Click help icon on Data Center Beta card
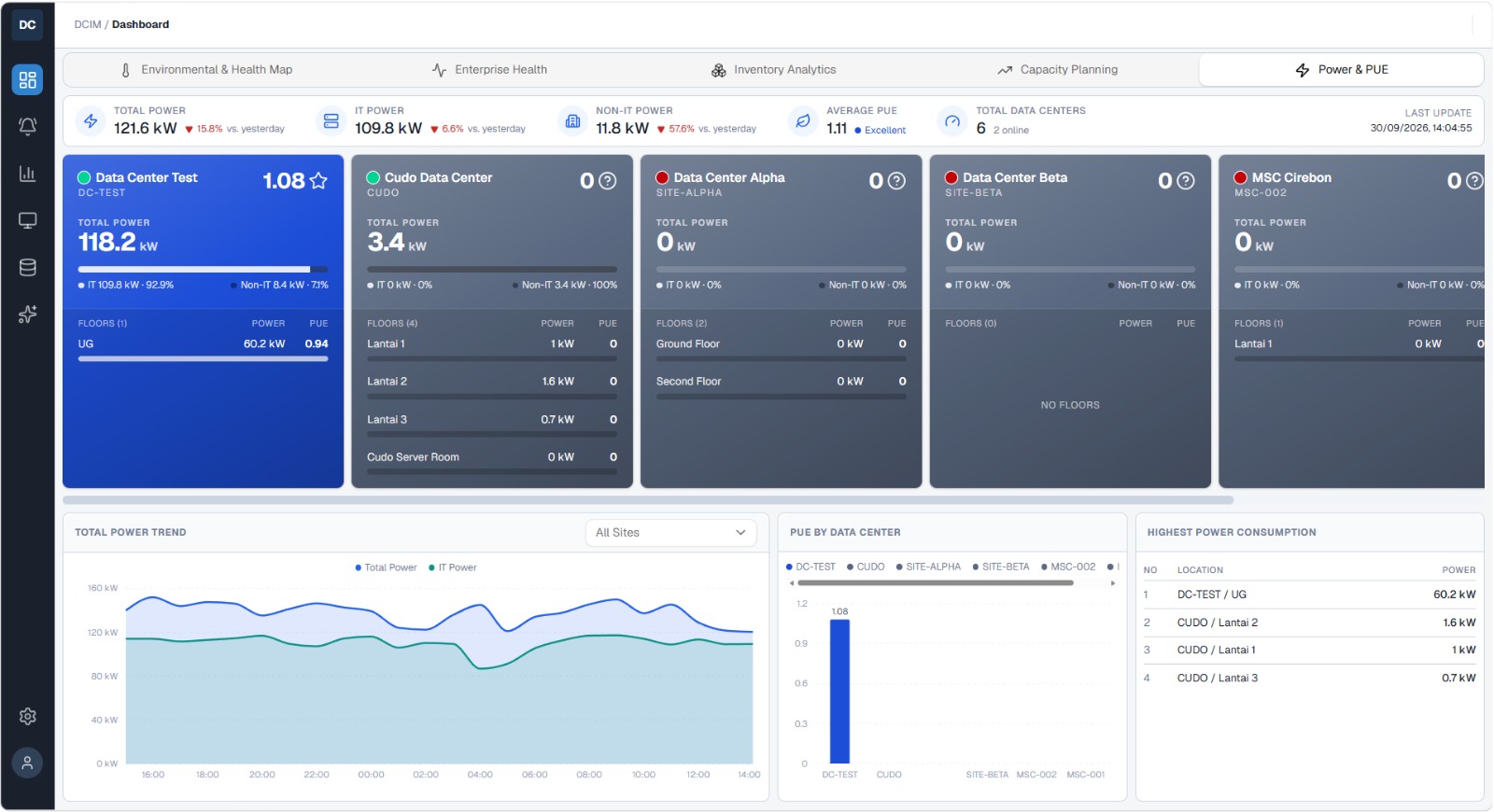1494x812 pixels. point(1186,181)
